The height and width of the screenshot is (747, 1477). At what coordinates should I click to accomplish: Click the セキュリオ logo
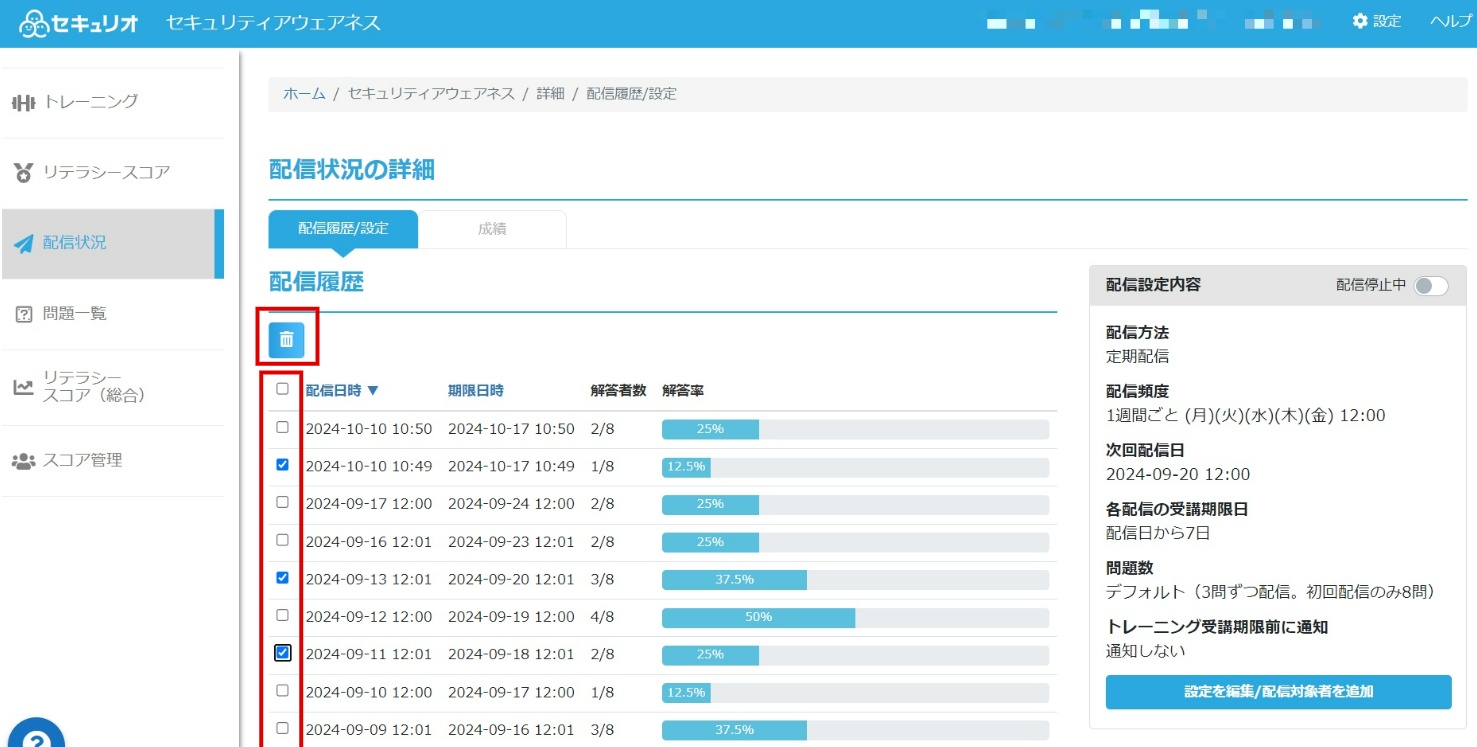coord(78,22)
